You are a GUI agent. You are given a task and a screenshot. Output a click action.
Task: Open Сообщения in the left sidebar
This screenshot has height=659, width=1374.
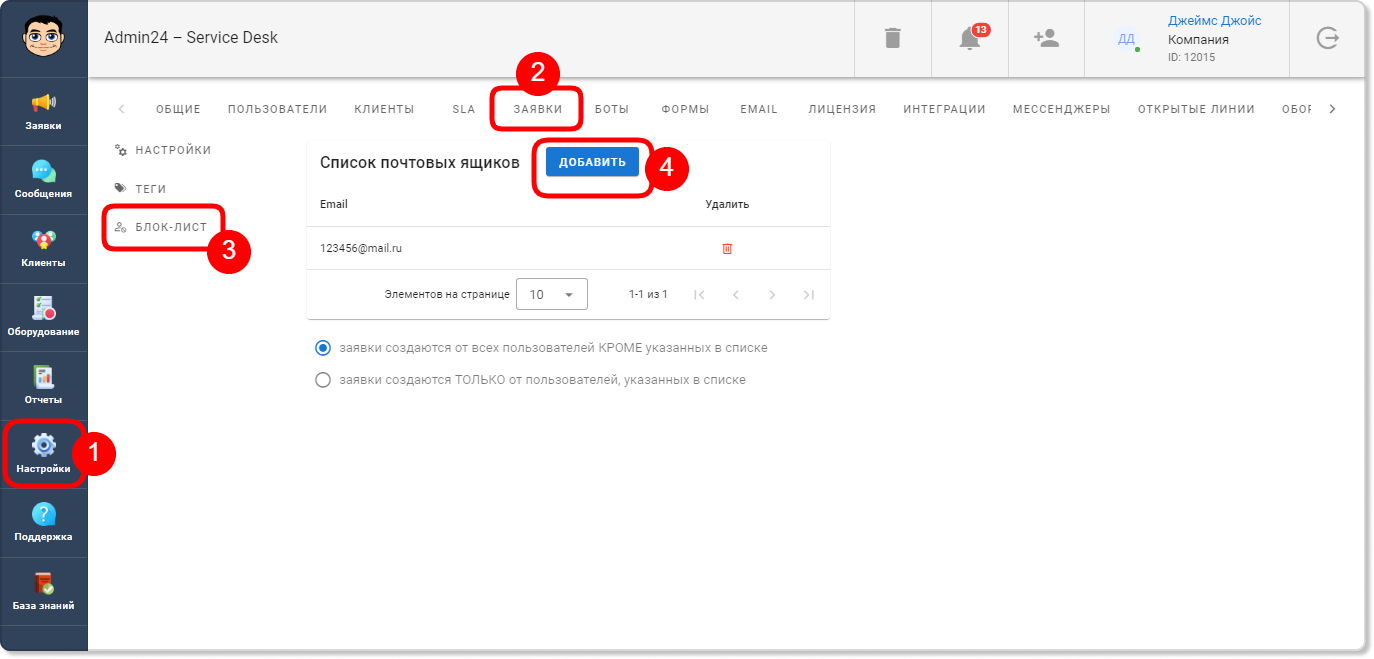(44, 180)
